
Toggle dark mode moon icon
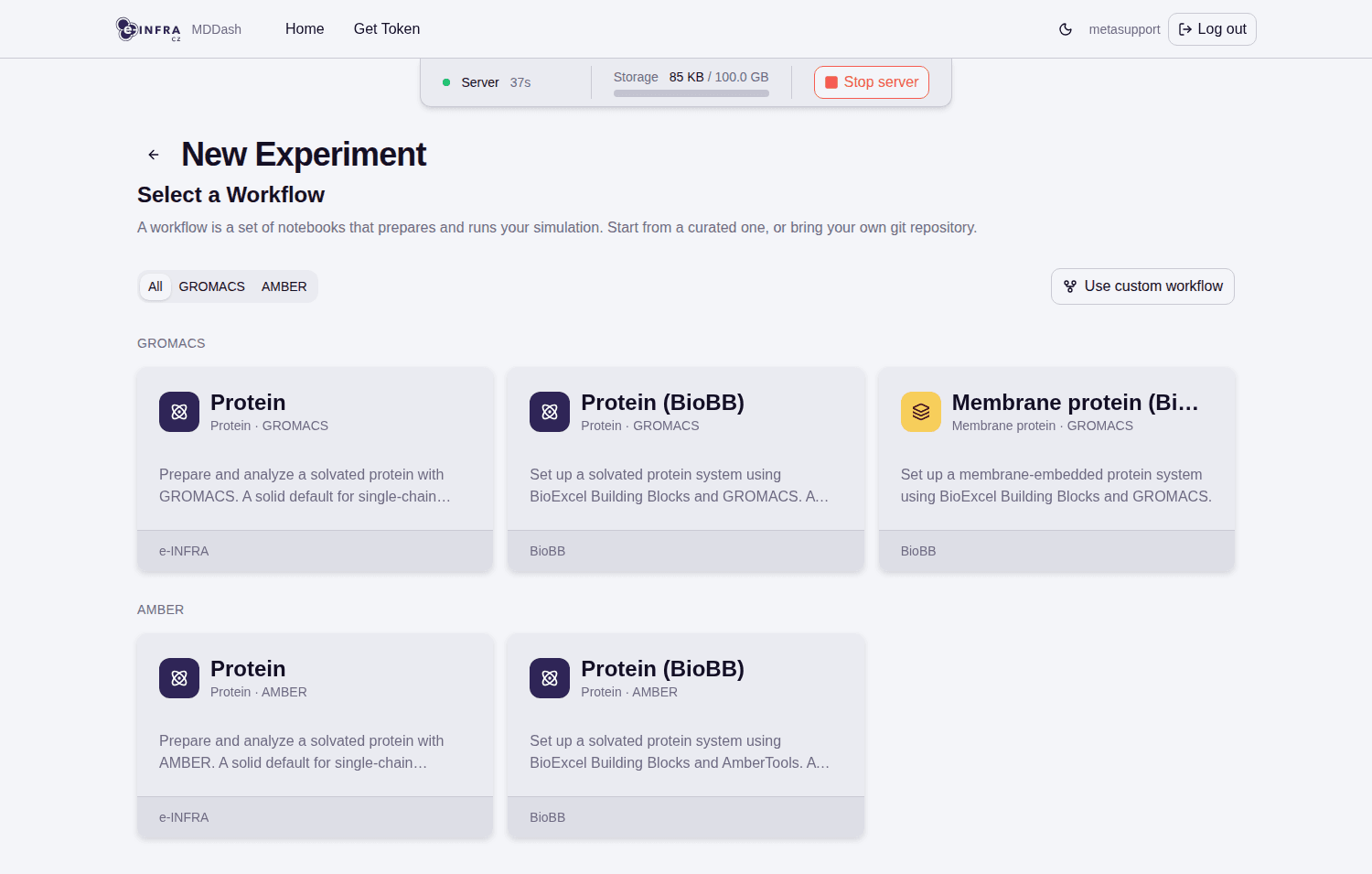coord(1066,29)
